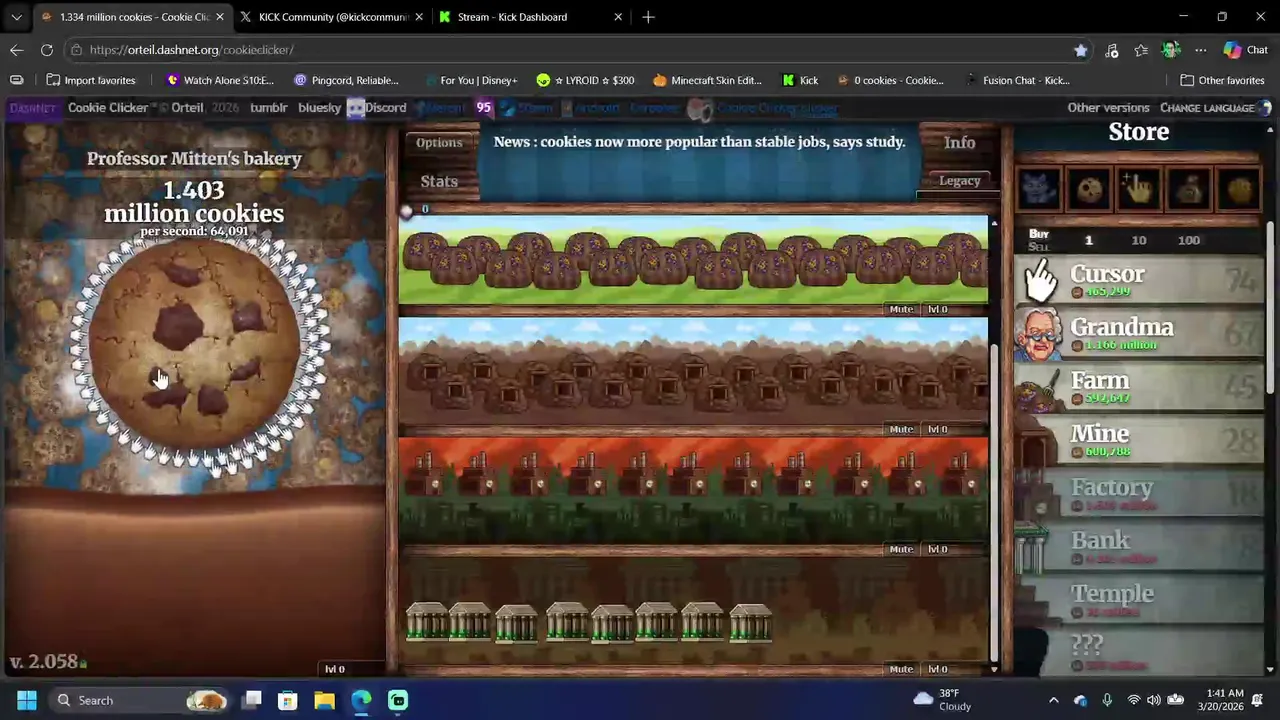Click the news ticker headline

click(x=699, y=142)
